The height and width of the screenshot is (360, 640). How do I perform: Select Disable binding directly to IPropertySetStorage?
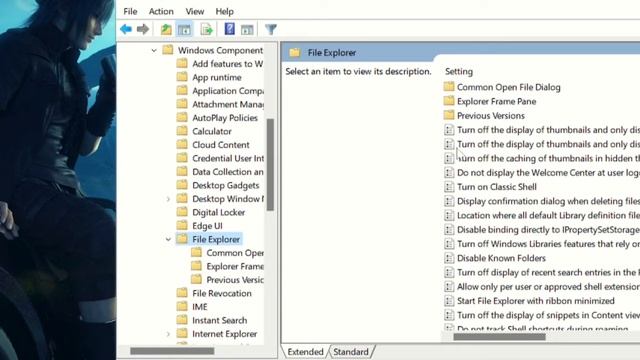click(542, 229)
